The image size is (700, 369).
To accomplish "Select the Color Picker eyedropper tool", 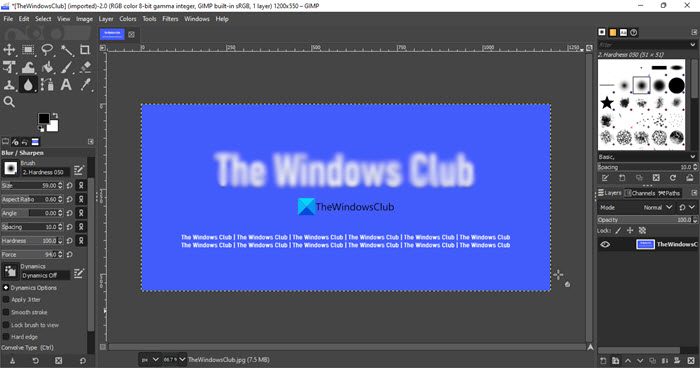I will click(85, 85).
